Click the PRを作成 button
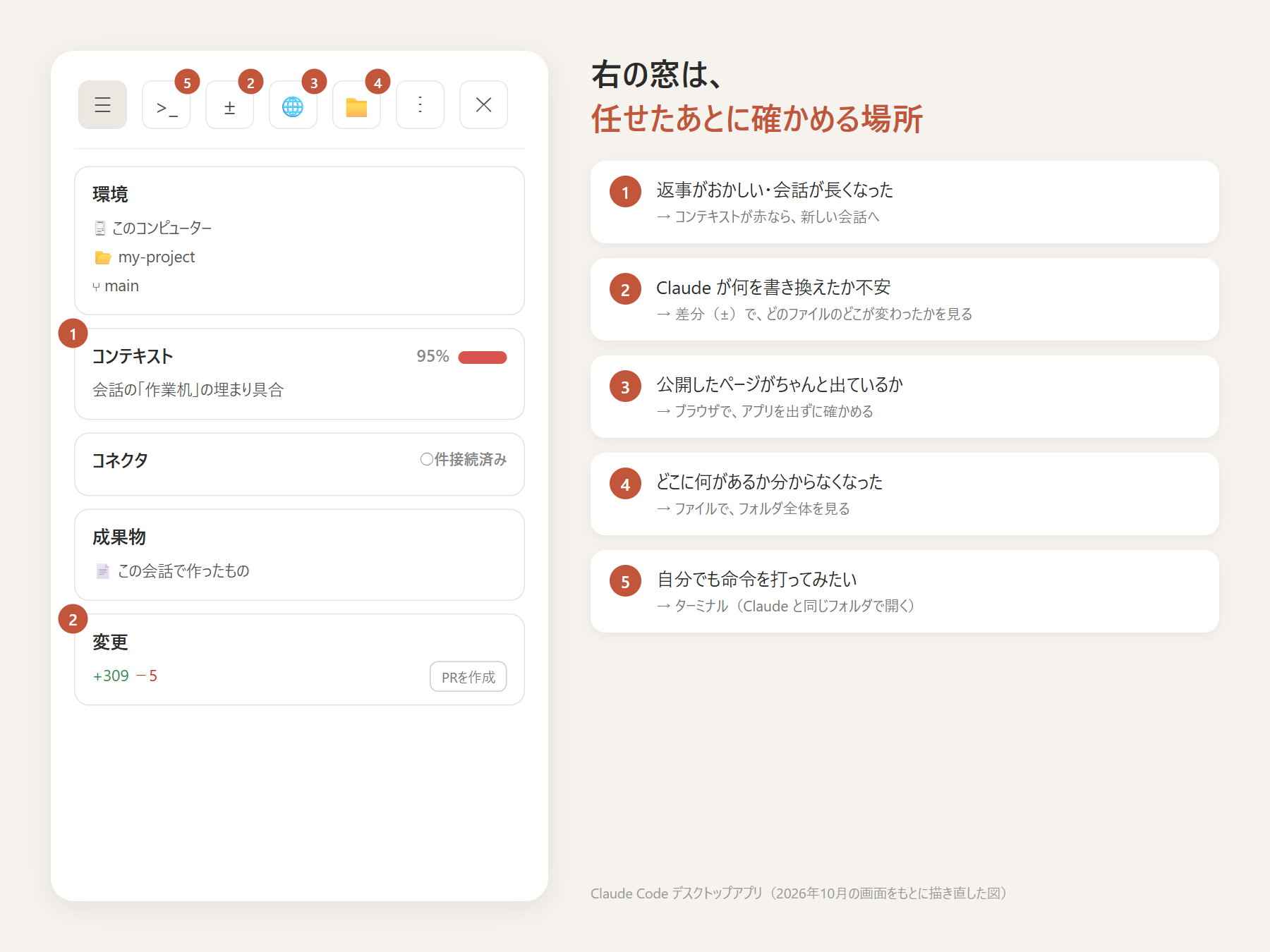This screenshot has height=952, width=1270. [x=468, y=677]
